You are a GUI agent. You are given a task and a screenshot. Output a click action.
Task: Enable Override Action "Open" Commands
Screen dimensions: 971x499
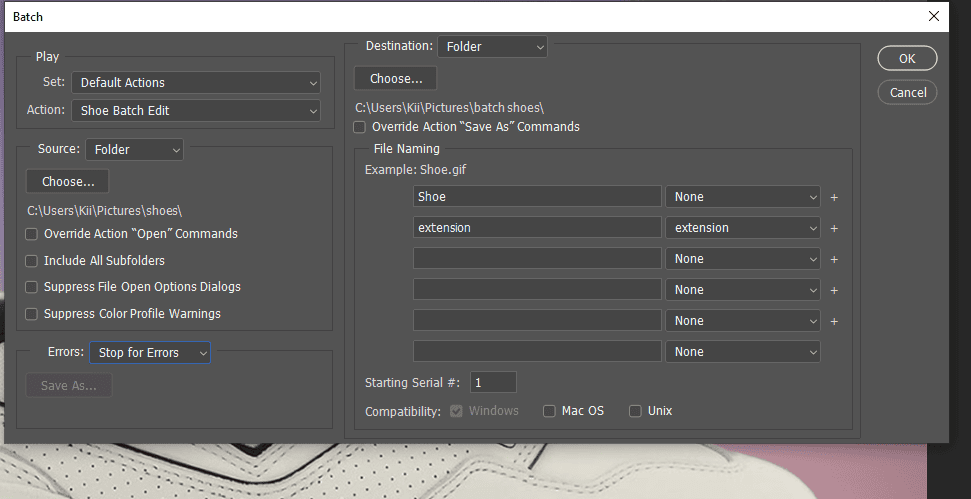click(31, 234)
